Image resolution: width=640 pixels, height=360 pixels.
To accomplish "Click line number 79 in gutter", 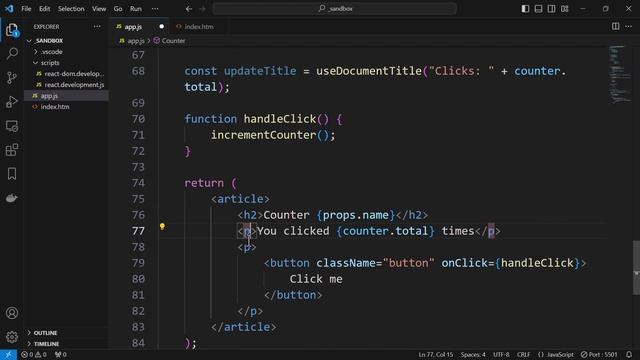I will coord(138,263).
